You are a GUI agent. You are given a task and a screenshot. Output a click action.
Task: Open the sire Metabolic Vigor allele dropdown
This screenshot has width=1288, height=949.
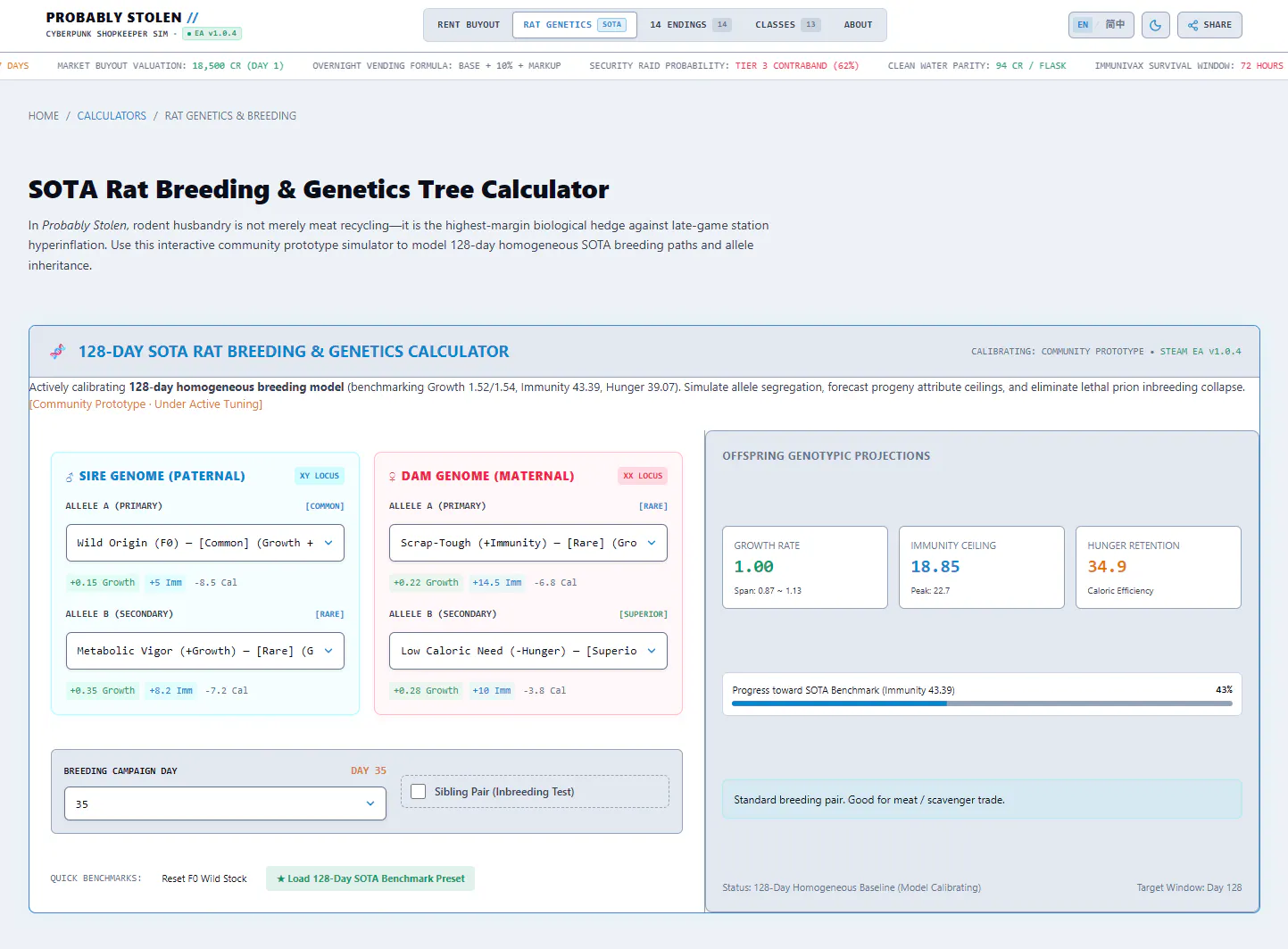pos(205,651)
